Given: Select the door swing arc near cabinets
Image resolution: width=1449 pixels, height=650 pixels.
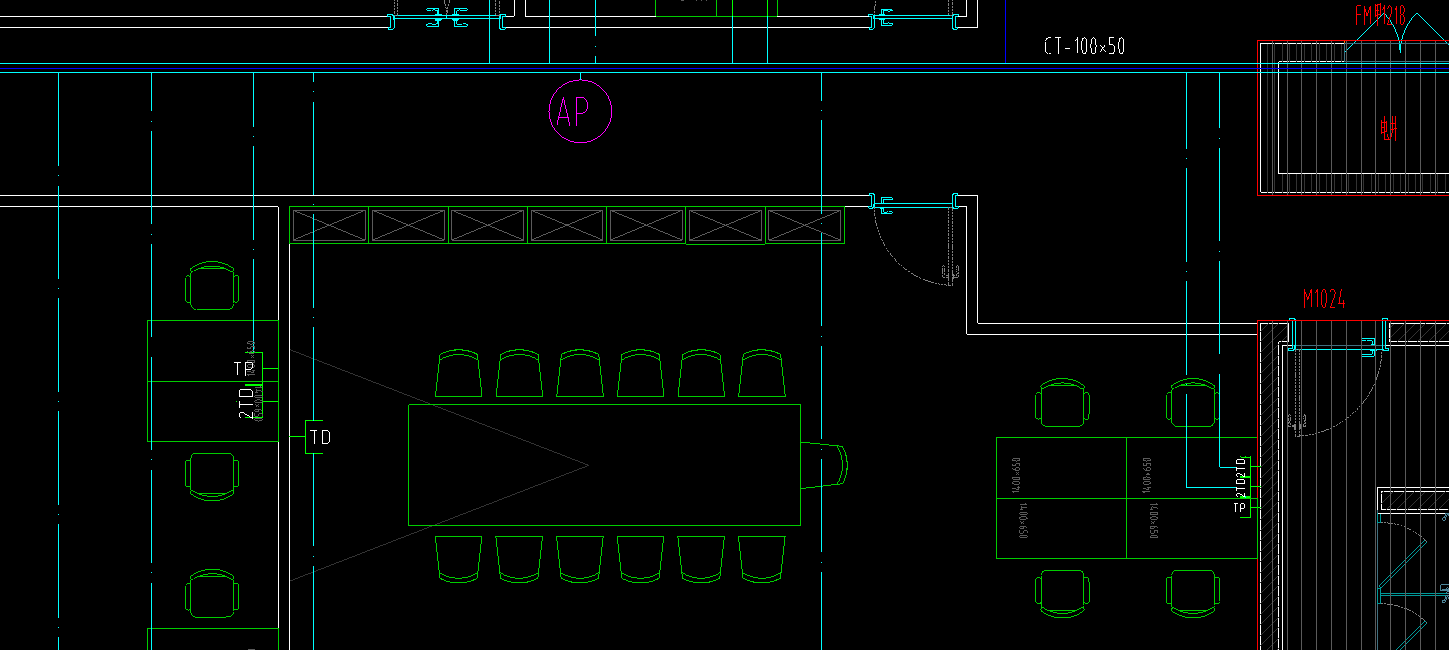Looking at the screenshot, I should pyautogui.click(x=912, y=248).
